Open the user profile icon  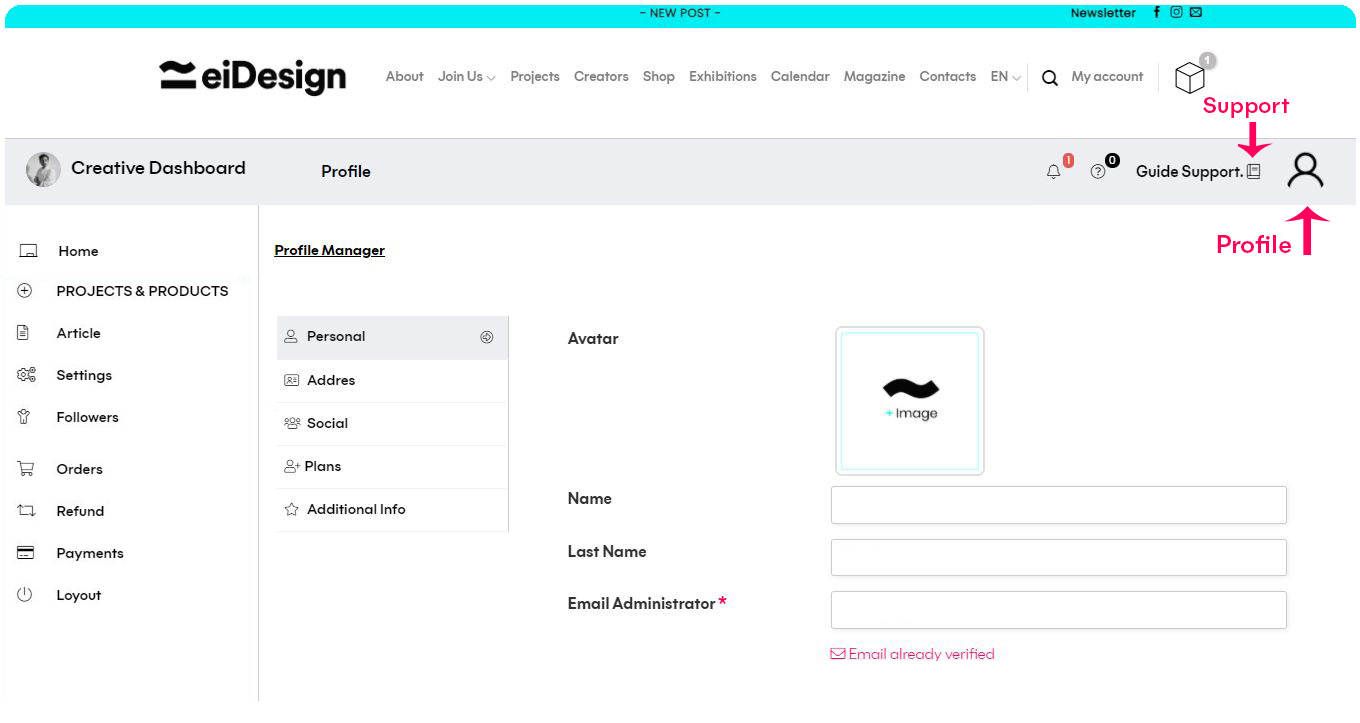[1305, 171]
